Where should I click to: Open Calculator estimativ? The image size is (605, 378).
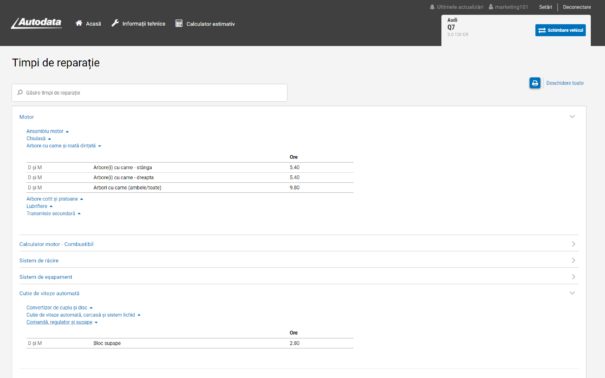[x=205, y=24]
